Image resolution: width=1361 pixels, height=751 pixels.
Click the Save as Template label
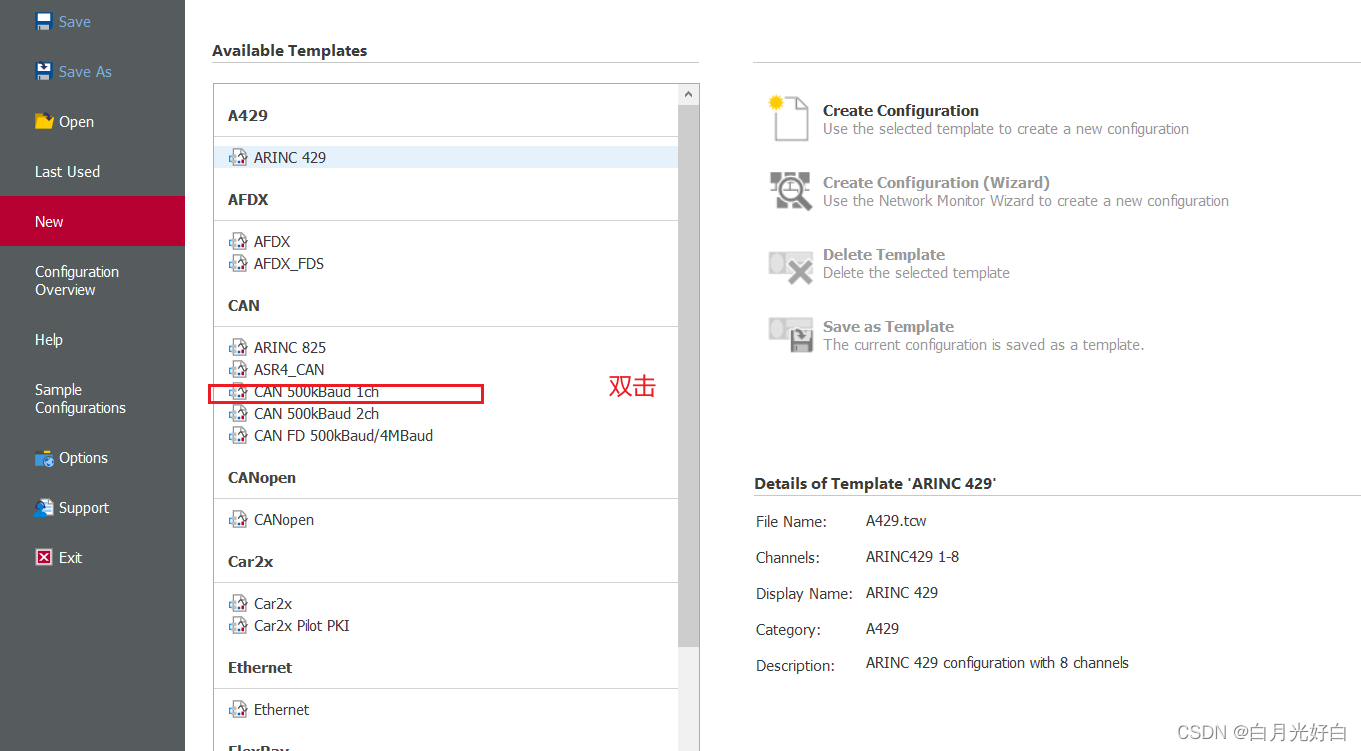[x=888, y=326]
